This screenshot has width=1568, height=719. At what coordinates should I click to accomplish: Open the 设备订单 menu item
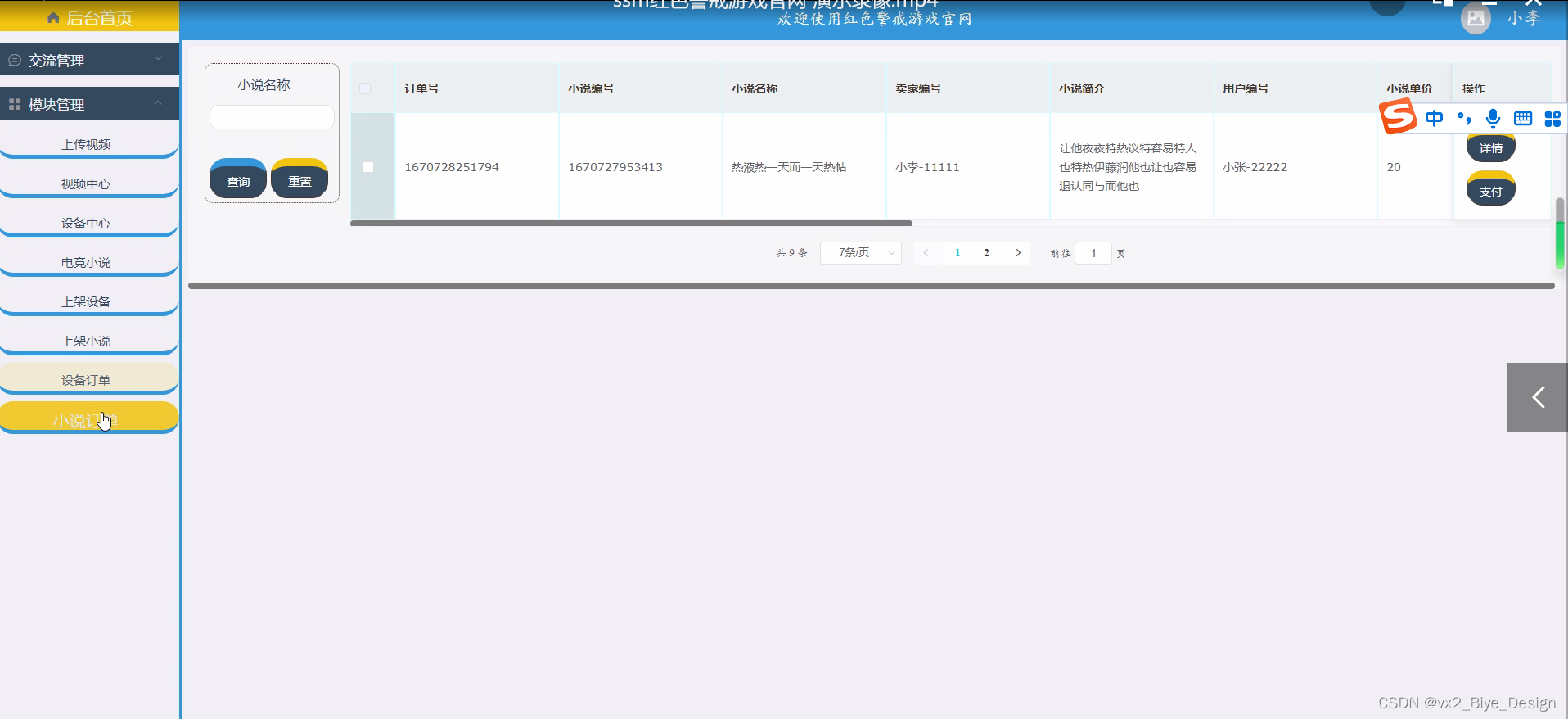[89, 379]
